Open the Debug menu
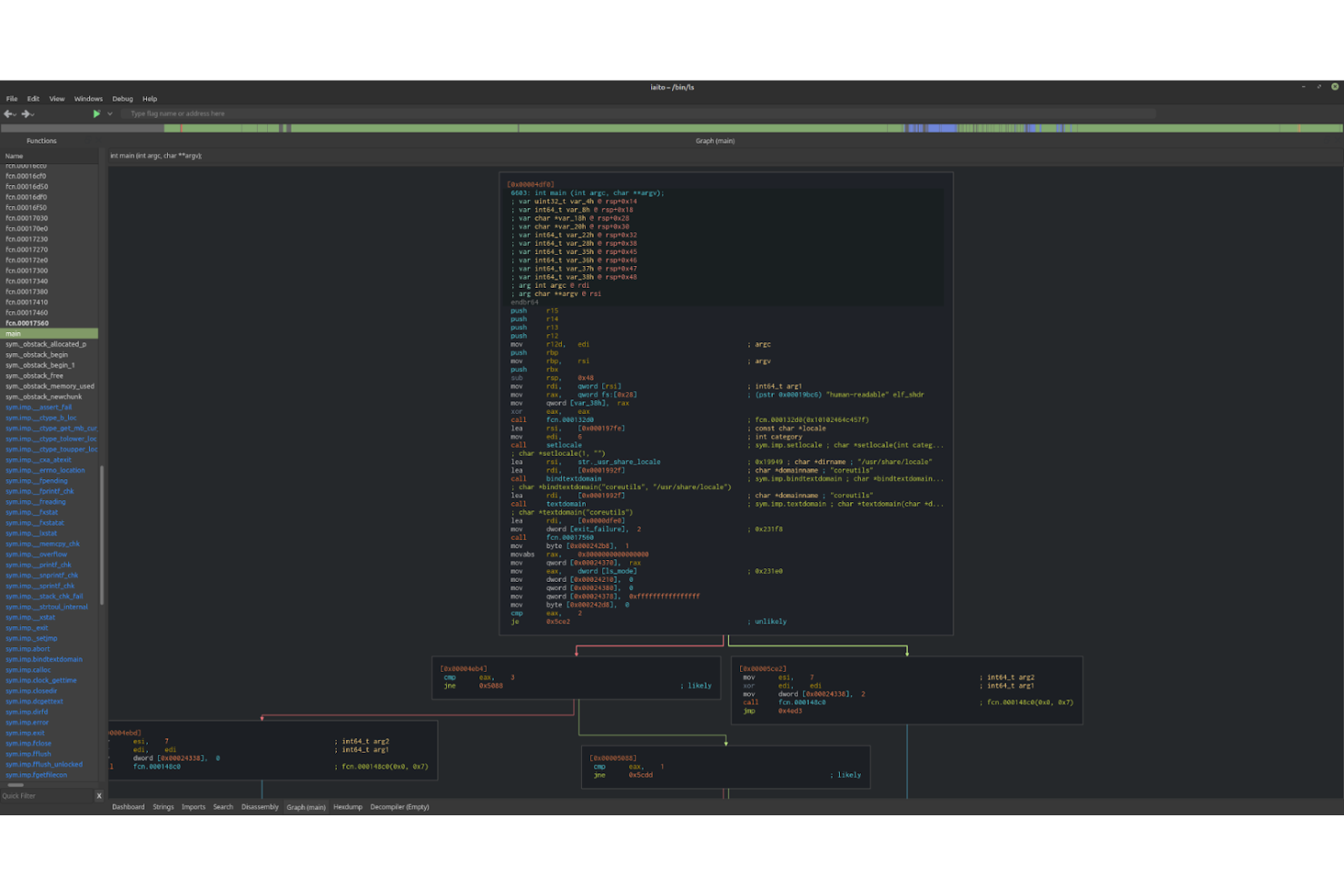This screenshot has height=896, width=1344. tap(122, 98)
